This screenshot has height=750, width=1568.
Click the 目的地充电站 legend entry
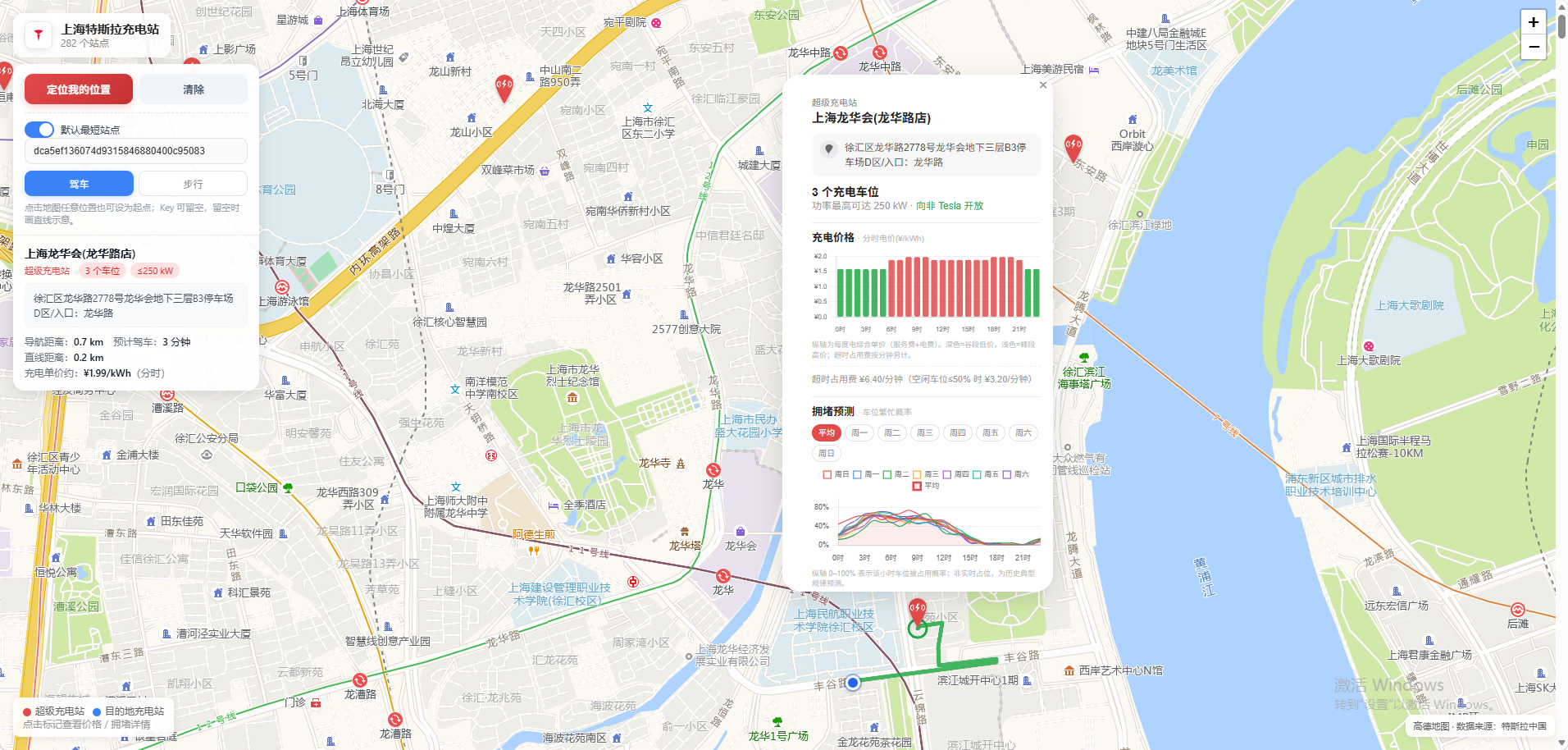[129, 711]
